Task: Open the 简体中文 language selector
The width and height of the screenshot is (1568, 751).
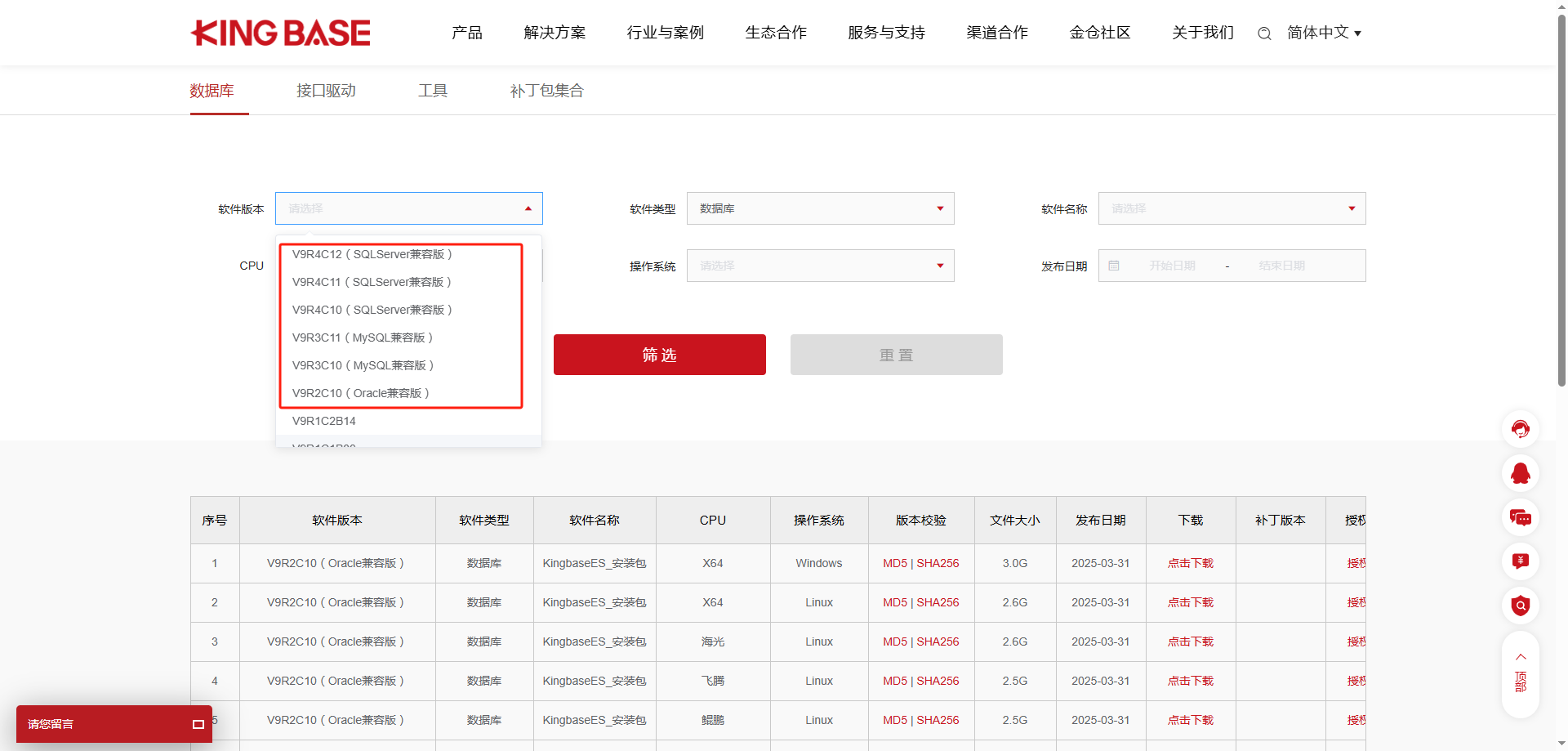Action: coord(1323,33)
